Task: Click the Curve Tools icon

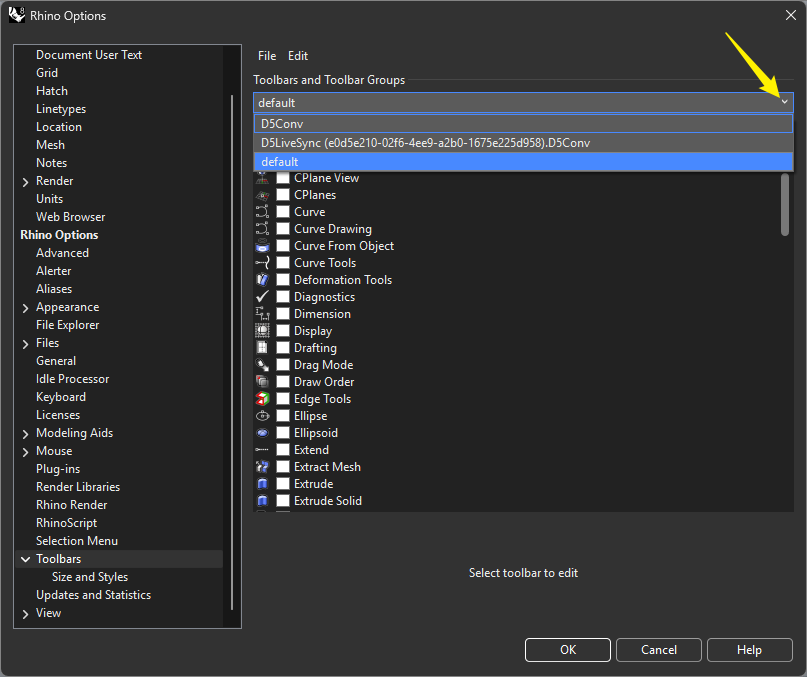Action: (262, 263)
